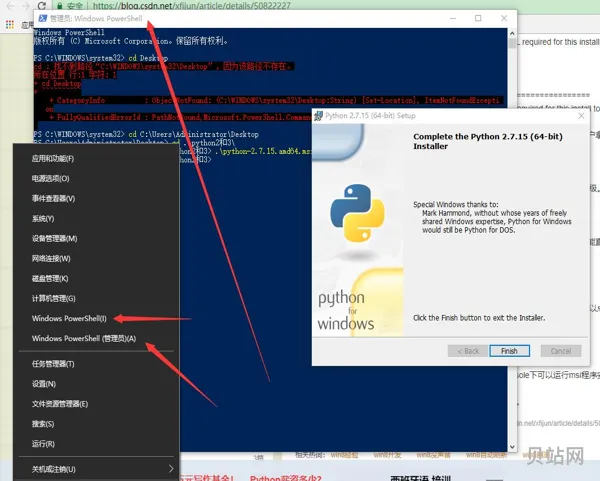Image resolution: width=600 pixels, height=481 pixels.
Task: Click the Cancel button in Python Setup
Action: (x=561, y=351)
